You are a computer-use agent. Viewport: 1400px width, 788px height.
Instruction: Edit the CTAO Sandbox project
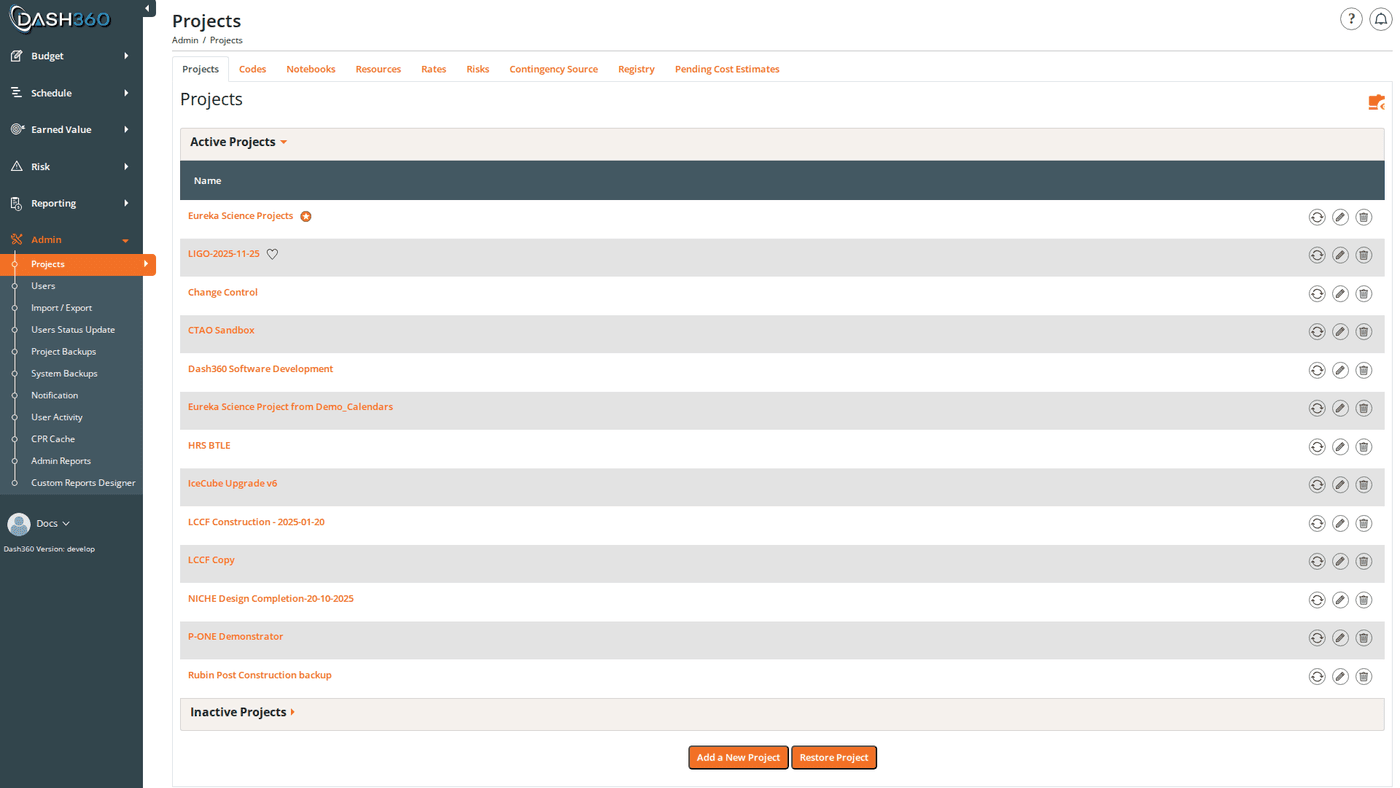click(x=1340, y=332)
